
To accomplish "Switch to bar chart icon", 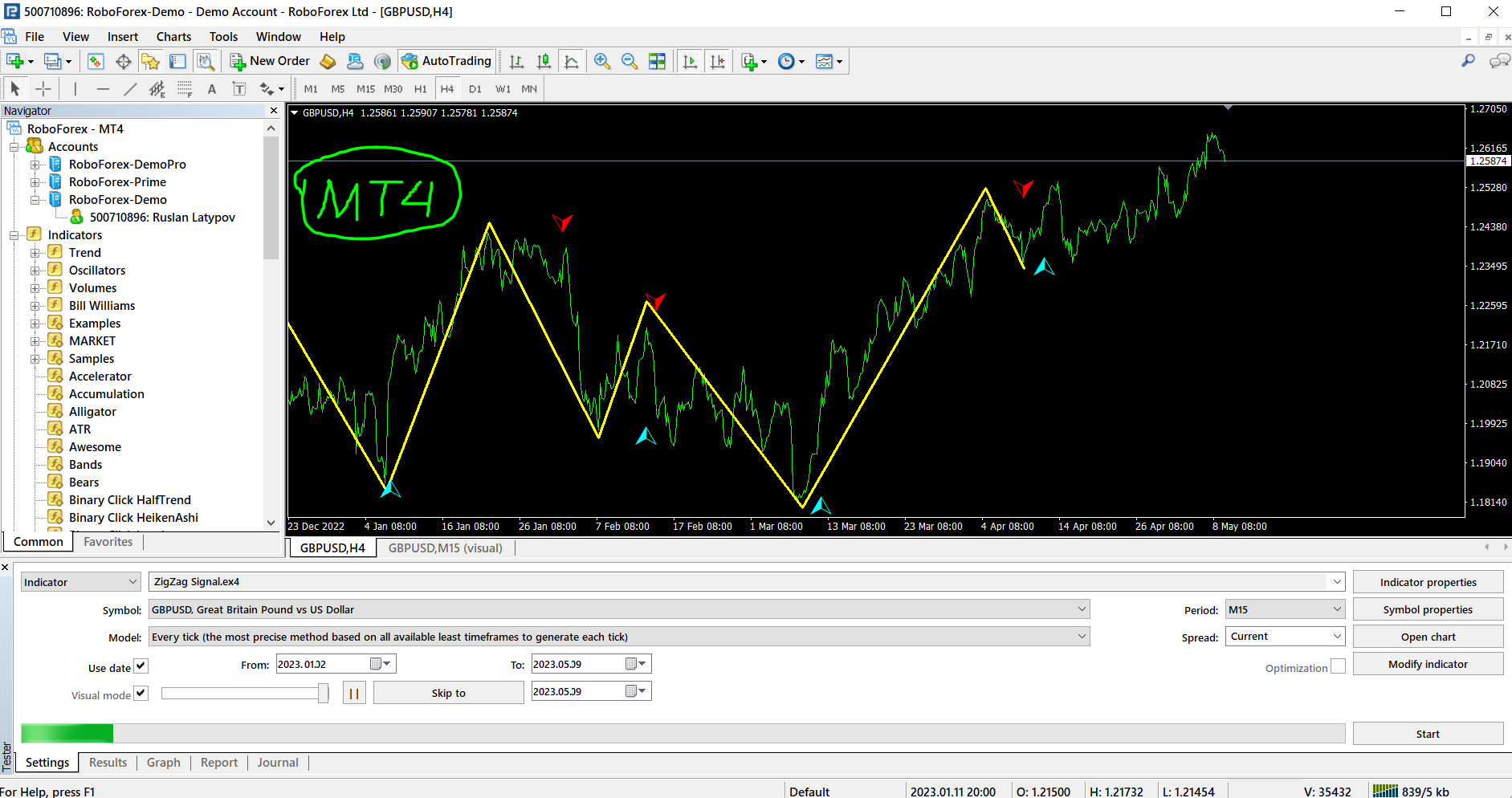I will (x=516, y=61).
